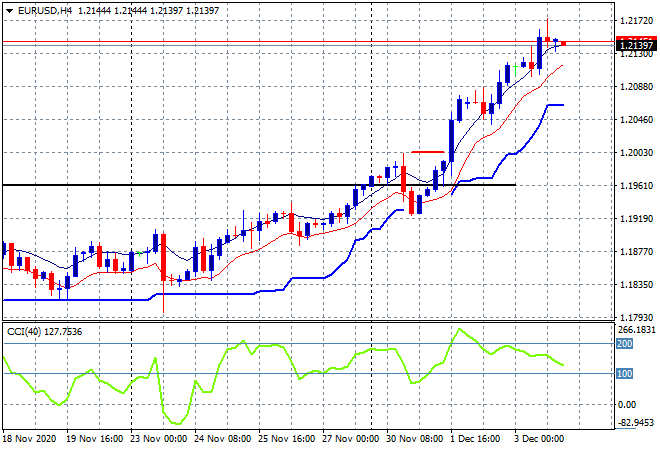
Task: Click the 1.20030 price scale value
Action: point(636,152)
